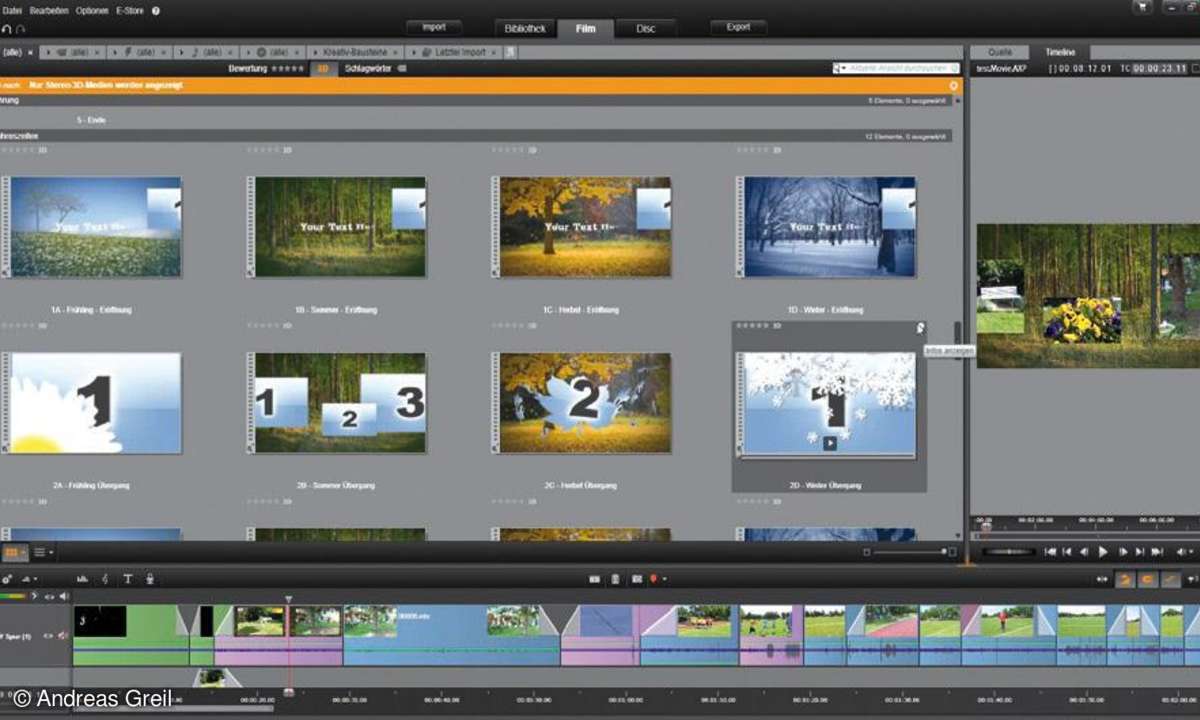This screenshot has width=1200, height=720.
Task: Open the E-Store menu
Action: pos(131,10)
